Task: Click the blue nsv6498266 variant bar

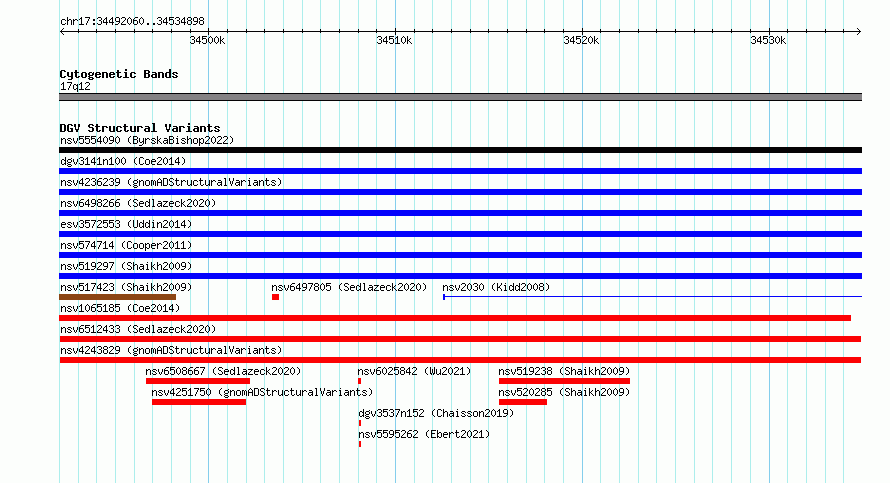Action: pos(460,213)
